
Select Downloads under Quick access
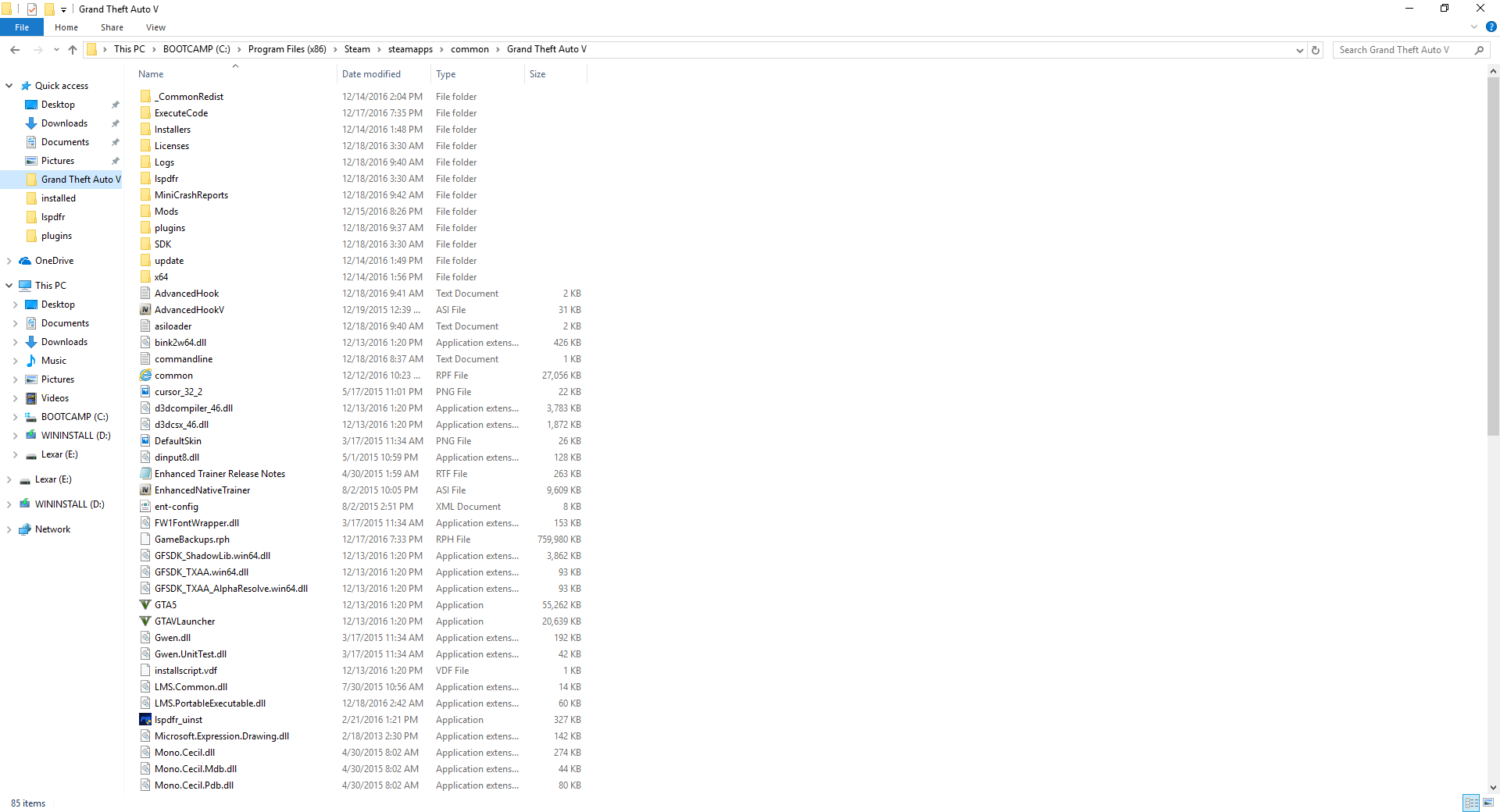64,123
